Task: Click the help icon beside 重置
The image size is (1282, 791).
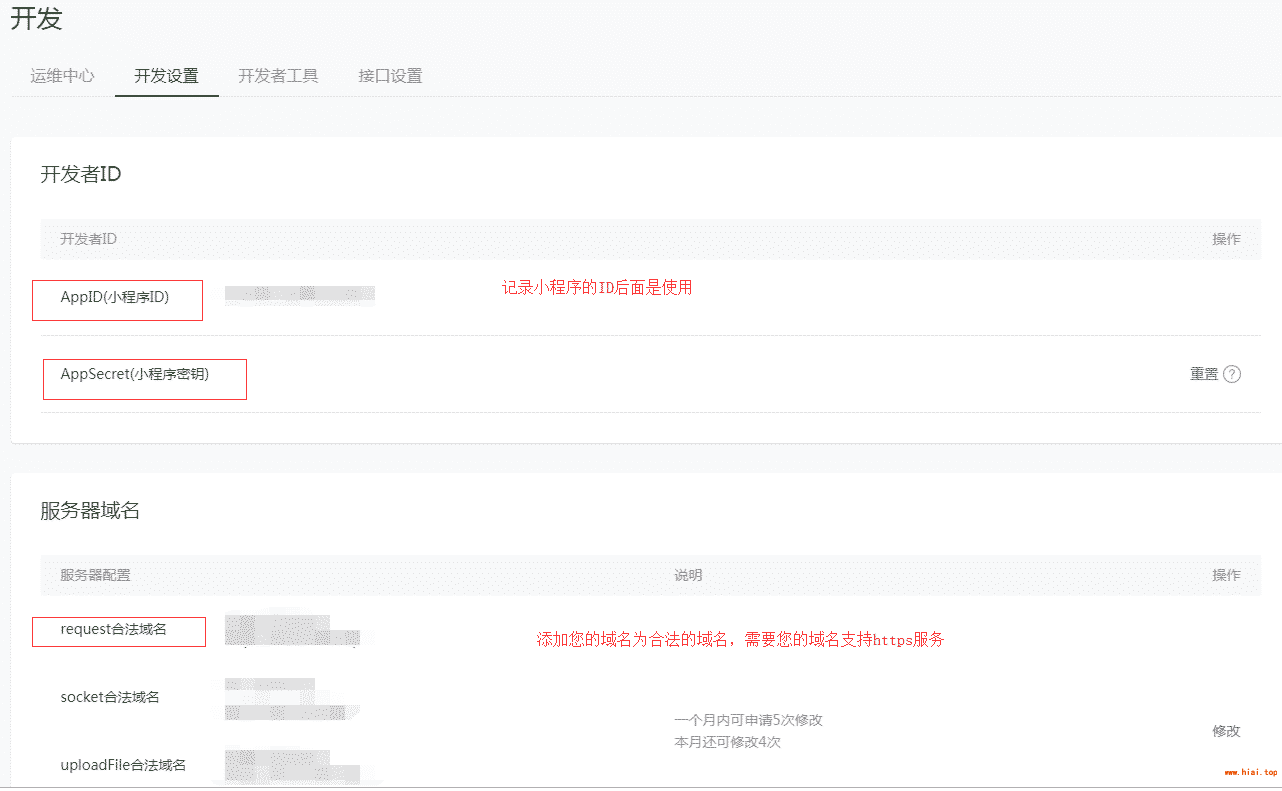Action: coord(1232,374)
